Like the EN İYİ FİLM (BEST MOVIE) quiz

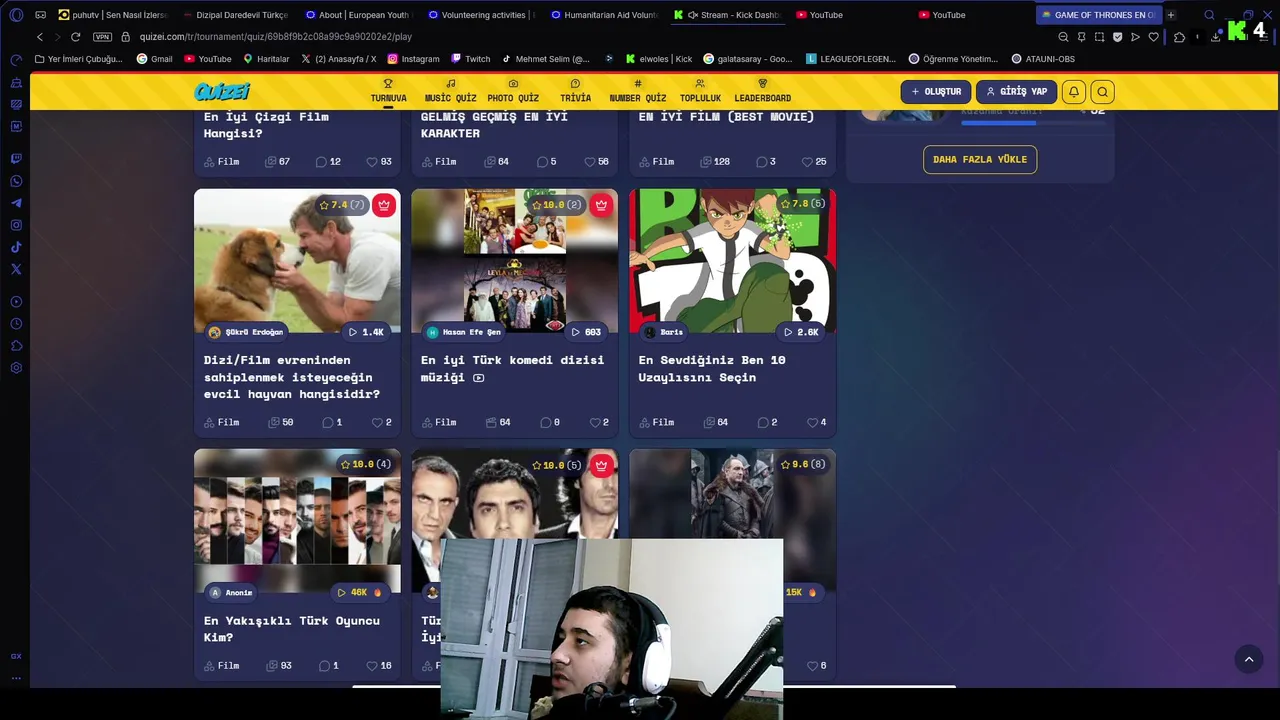point(814,161)
